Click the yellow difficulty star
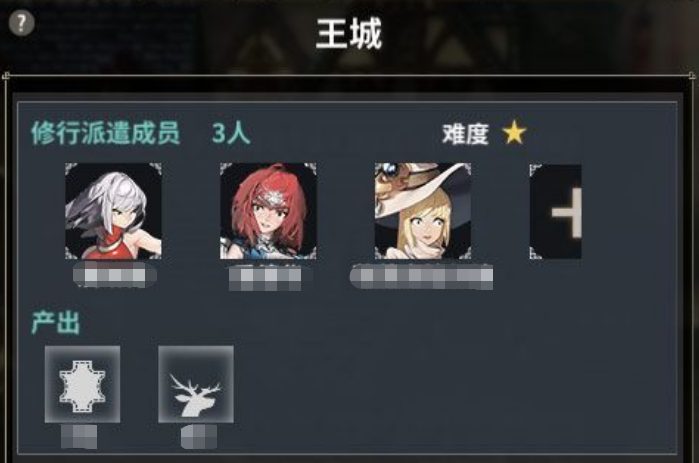This screenshot has height=463, width=699. pyautogui.click(x=514, y=132)
